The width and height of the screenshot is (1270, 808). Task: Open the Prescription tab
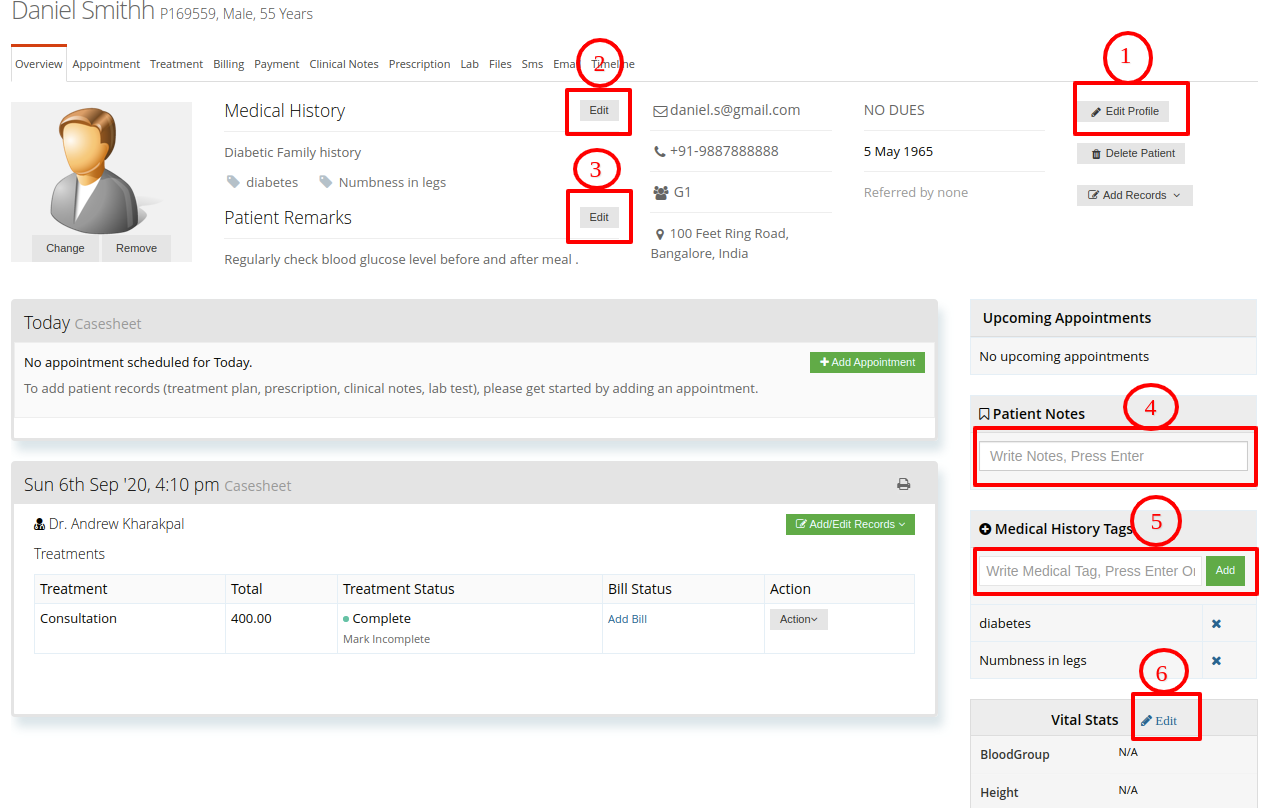pyautogui.click(x=419, y=64)
